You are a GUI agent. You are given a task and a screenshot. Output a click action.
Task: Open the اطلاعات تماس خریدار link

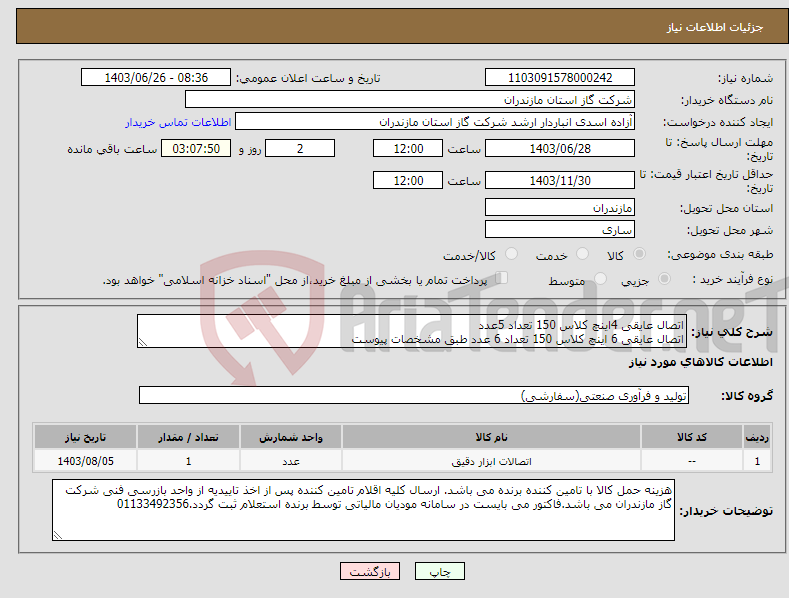click(178, 122)
